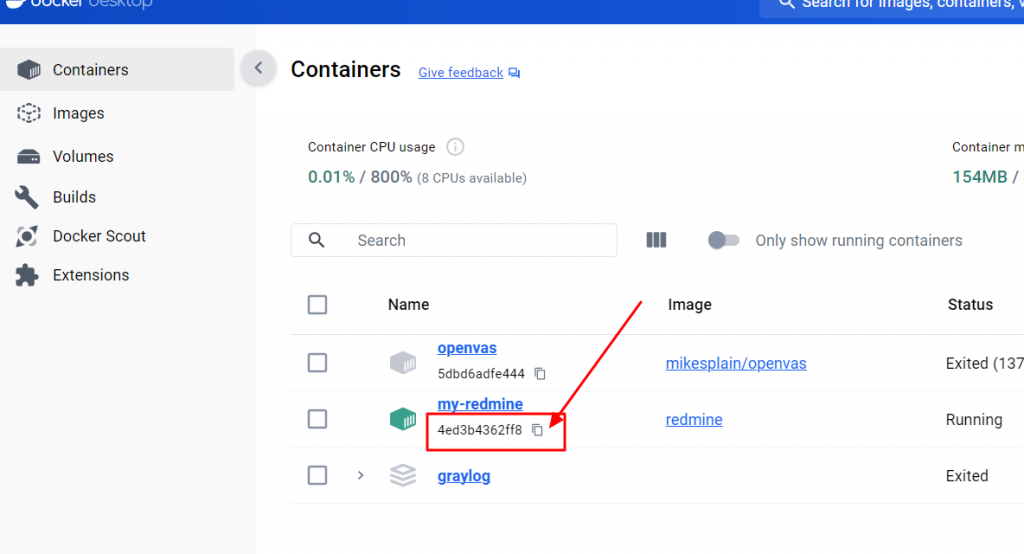Click the Images icon in sidebar

29,113
